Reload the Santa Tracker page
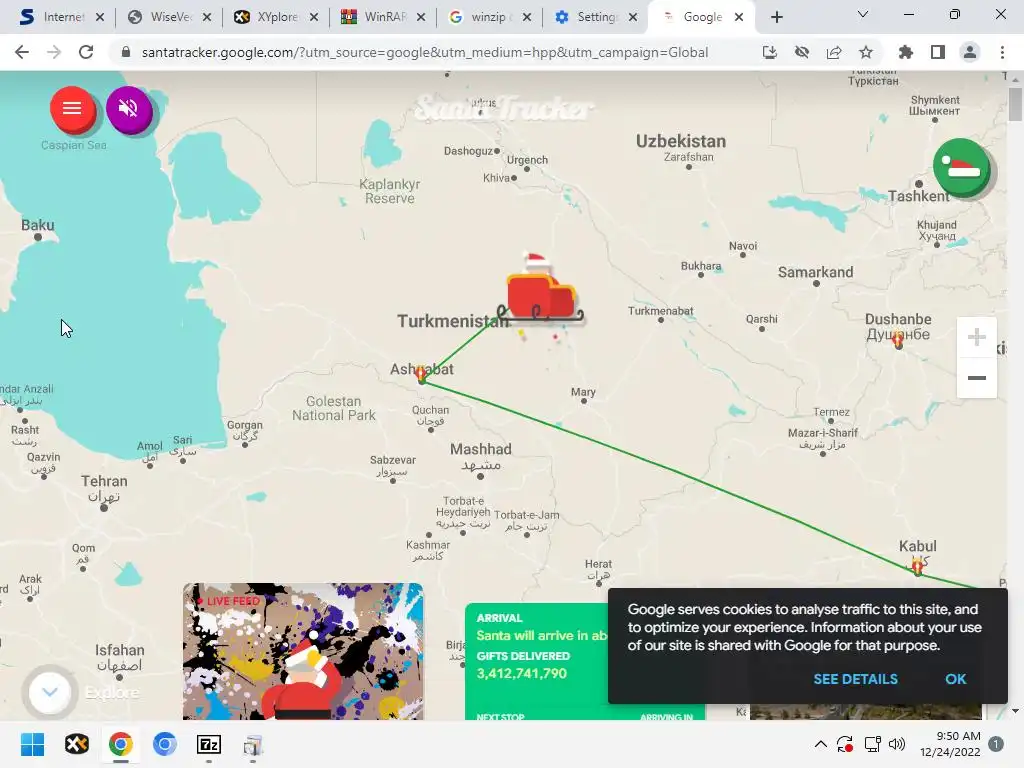 tap(86, 52)
